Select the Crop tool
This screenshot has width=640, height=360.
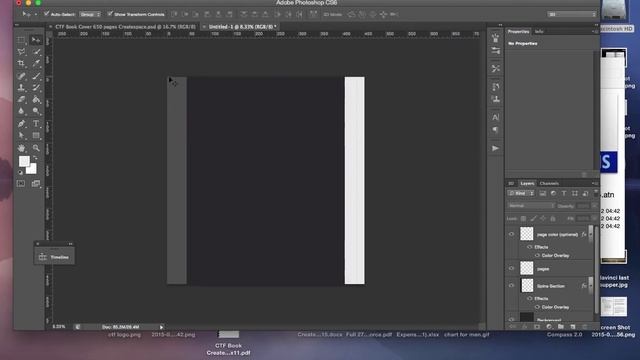21,64
